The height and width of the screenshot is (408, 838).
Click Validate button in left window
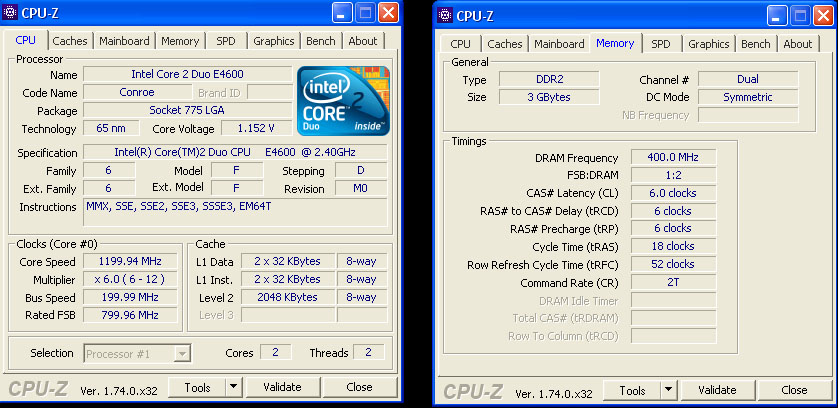coord(282,387)
